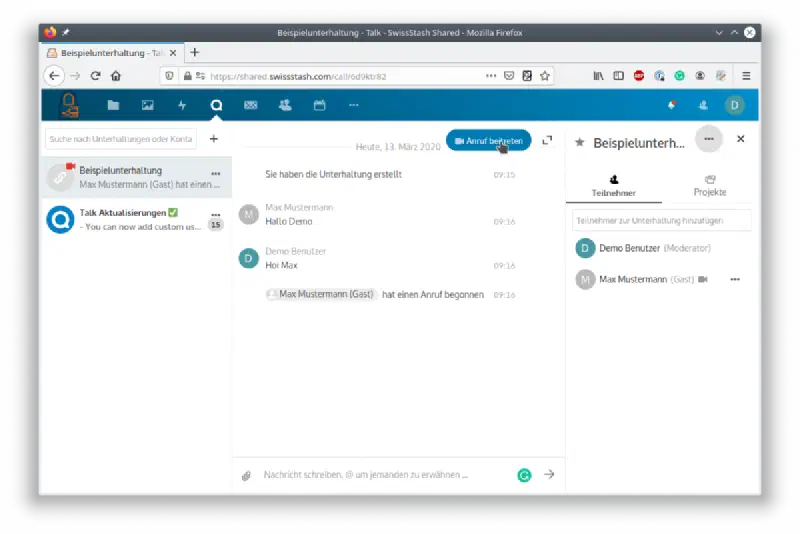Click the Grammarly icon in message box
The height and width of the screenshot is (534, 800).
click(524, 475)
